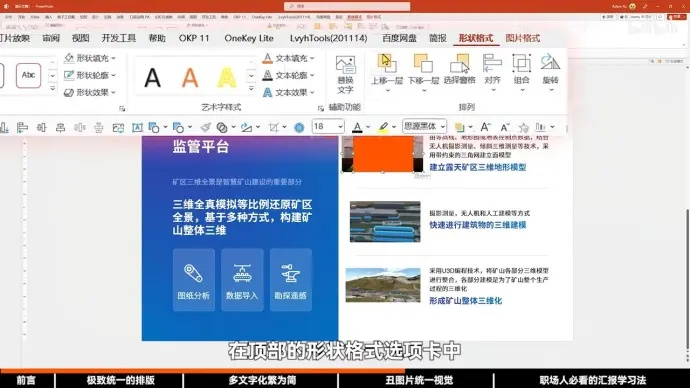Switch to the 形状格式 tab
690x388 pixels.
[x=476, y=38]
